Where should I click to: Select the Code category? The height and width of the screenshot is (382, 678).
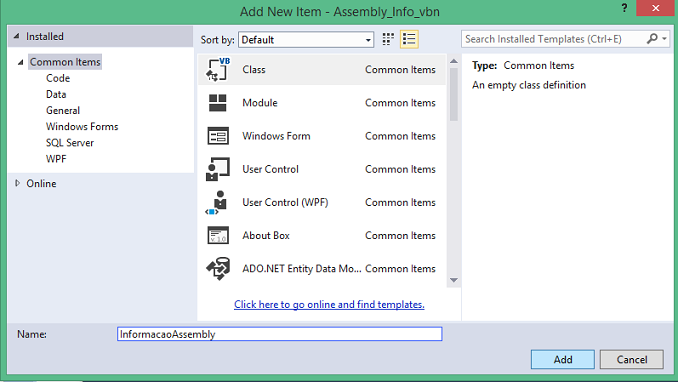pos(58,78)
